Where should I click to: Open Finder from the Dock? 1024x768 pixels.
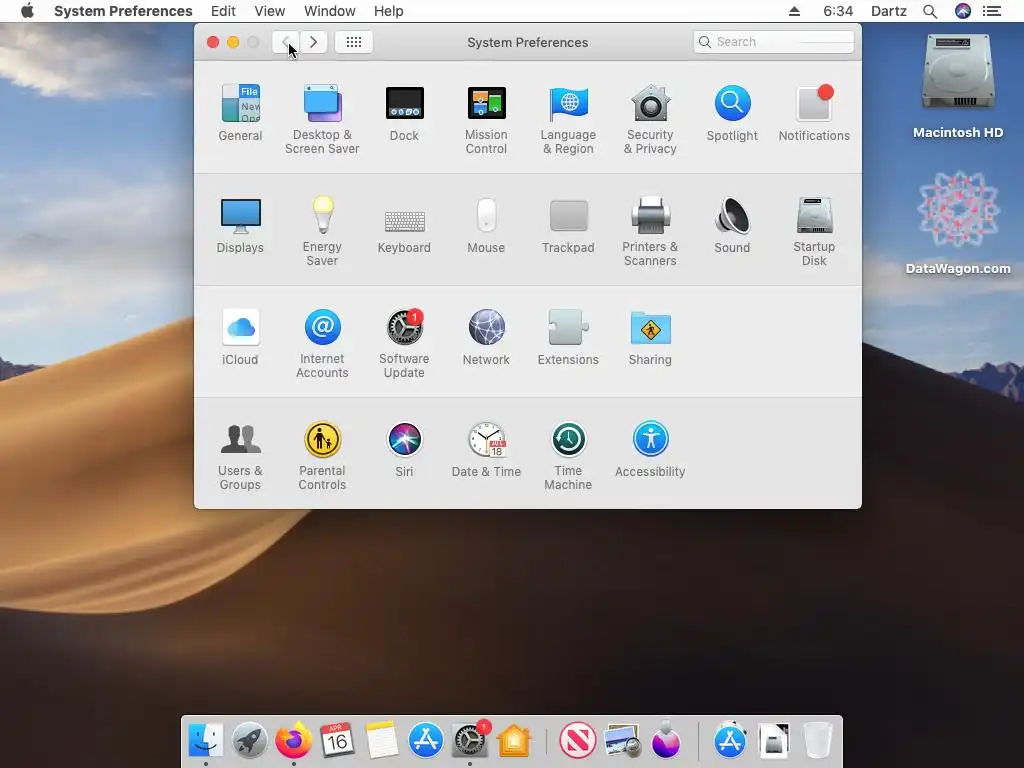coord(206,741)
